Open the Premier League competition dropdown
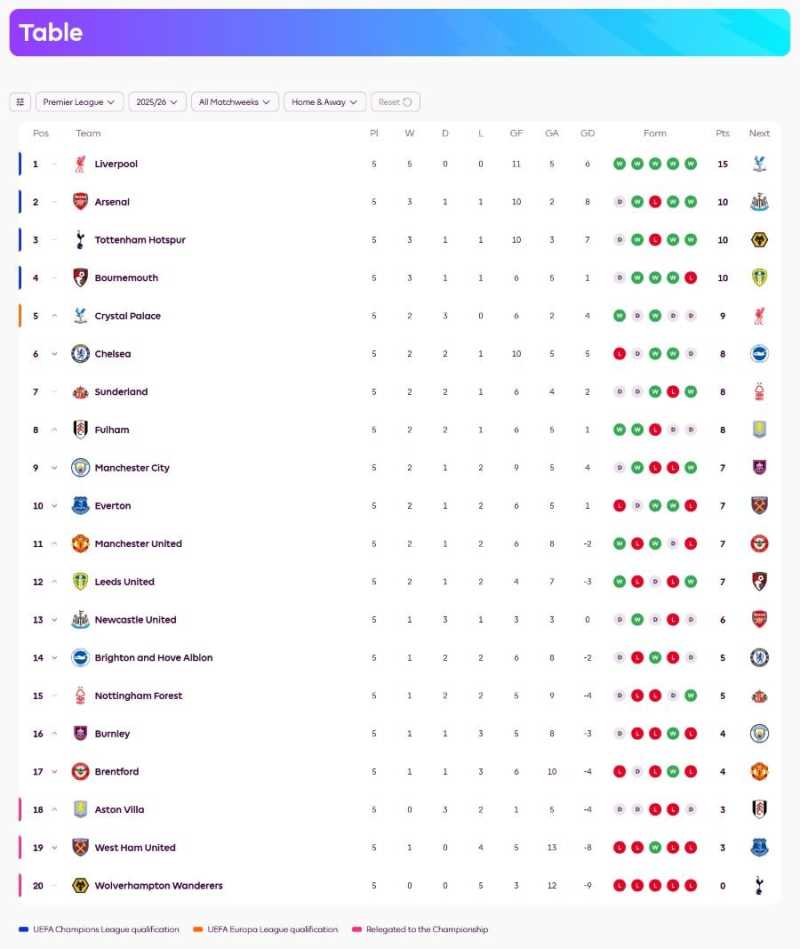800x949 pixels. [x=79, y=101]
